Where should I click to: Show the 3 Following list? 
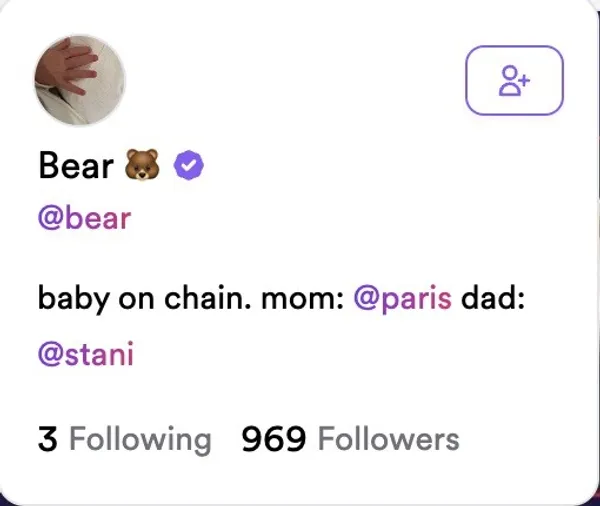click(x=124, y=439)
